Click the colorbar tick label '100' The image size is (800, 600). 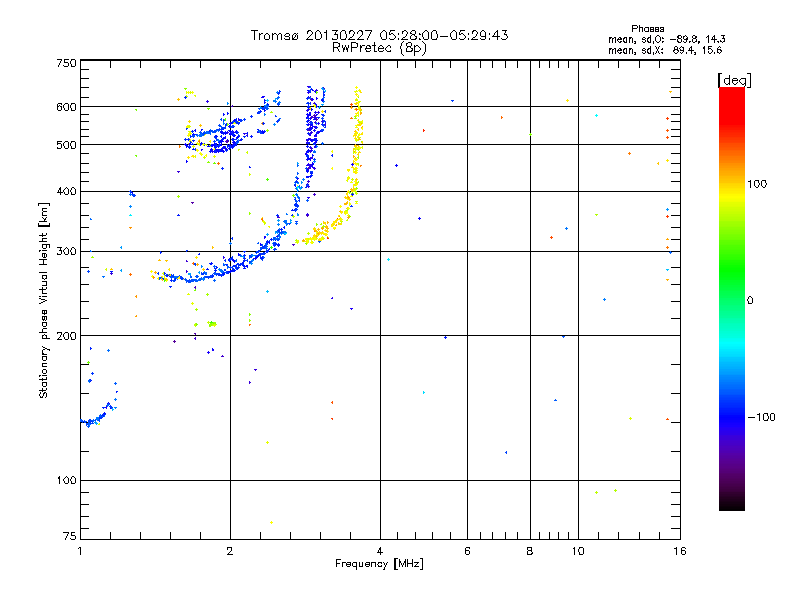click(757, 184)
